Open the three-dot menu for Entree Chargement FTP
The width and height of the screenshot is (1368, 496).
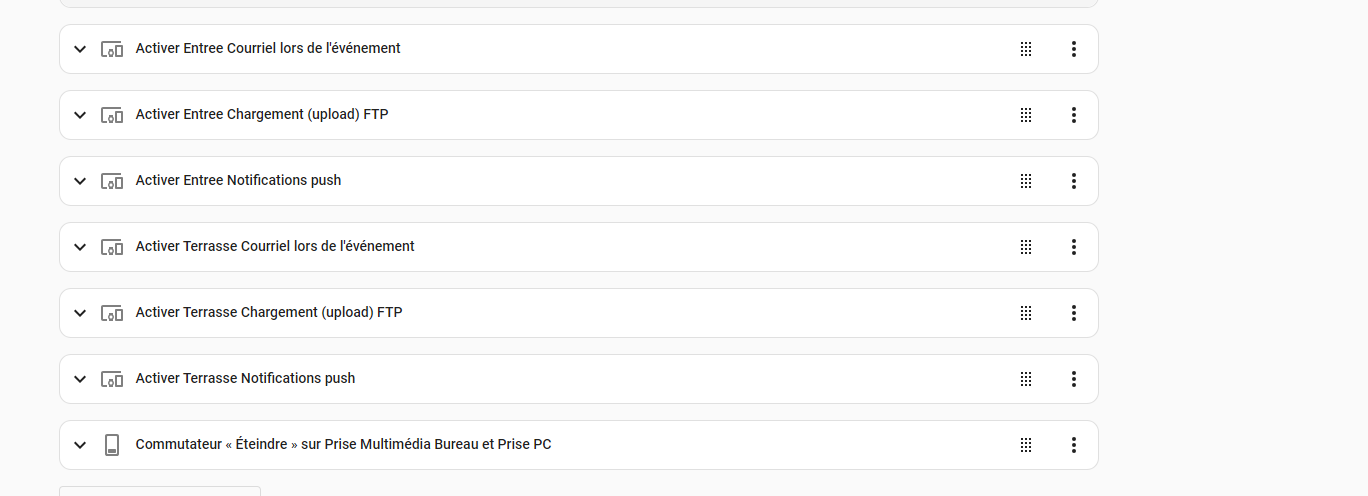pyautogui.click(x=1073, y=115)
